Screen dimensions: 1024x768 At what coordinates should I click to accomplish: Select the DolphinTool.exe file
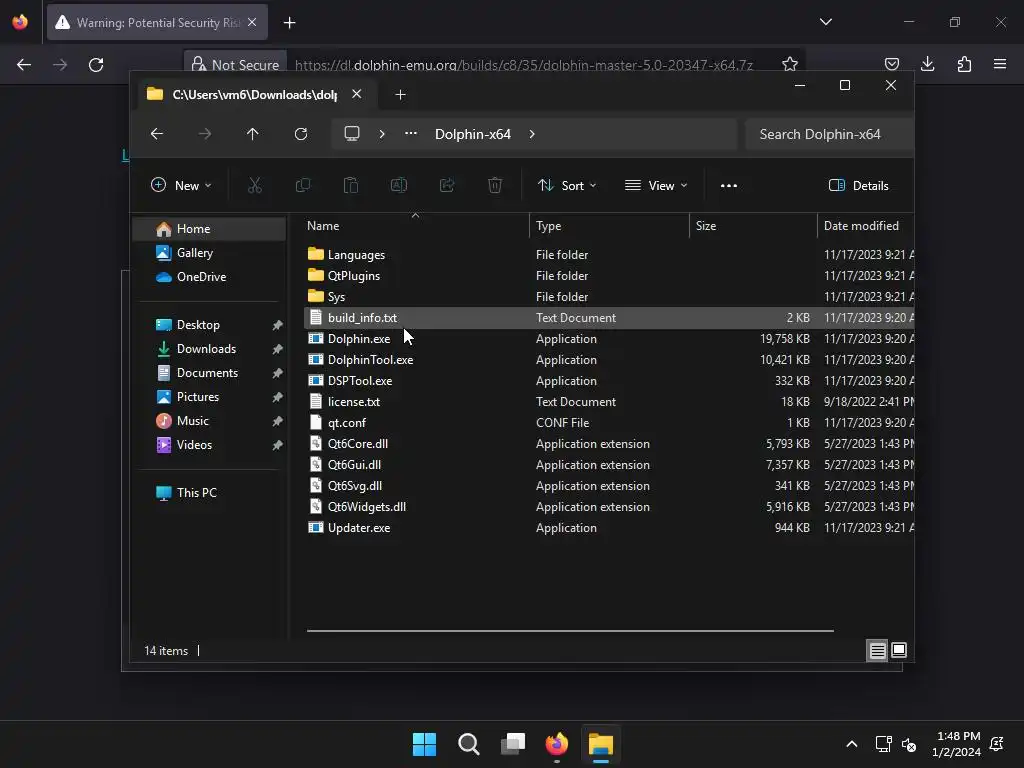(370, 360)
